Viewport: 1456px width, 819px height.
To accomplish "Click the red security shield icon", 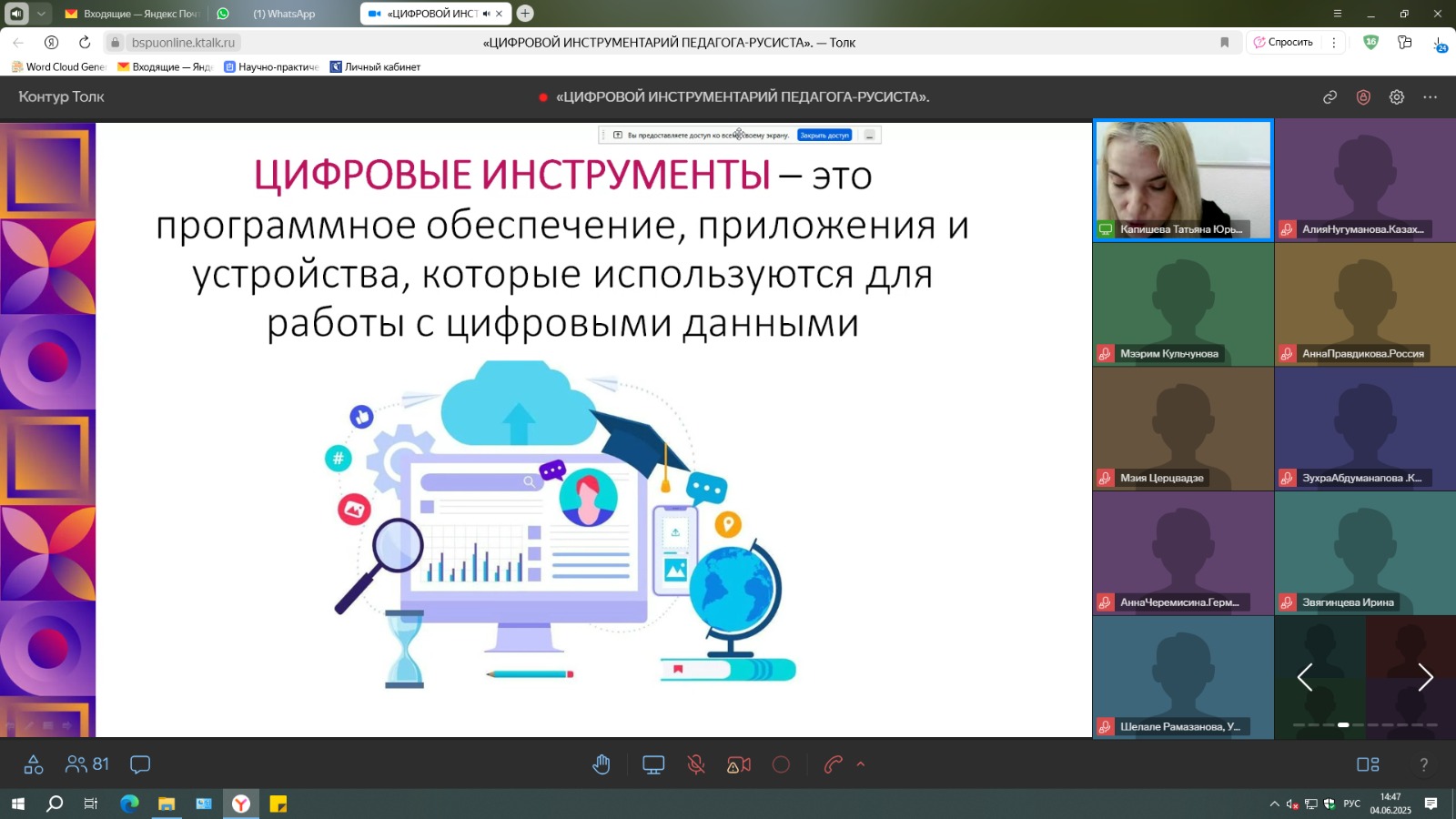I will coord(1363,97).
